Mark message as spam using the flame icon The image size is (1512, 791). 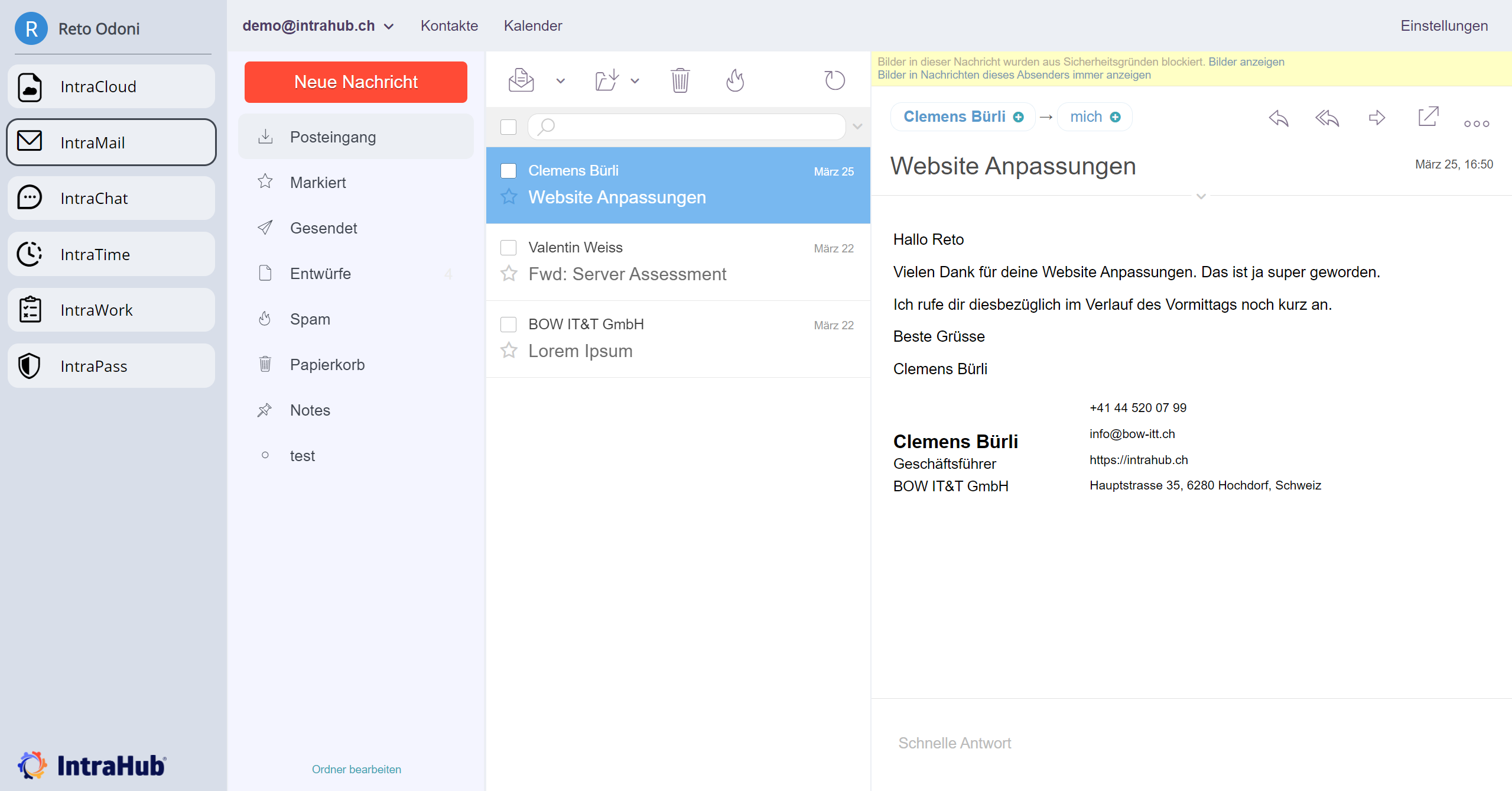coord(735,80)
